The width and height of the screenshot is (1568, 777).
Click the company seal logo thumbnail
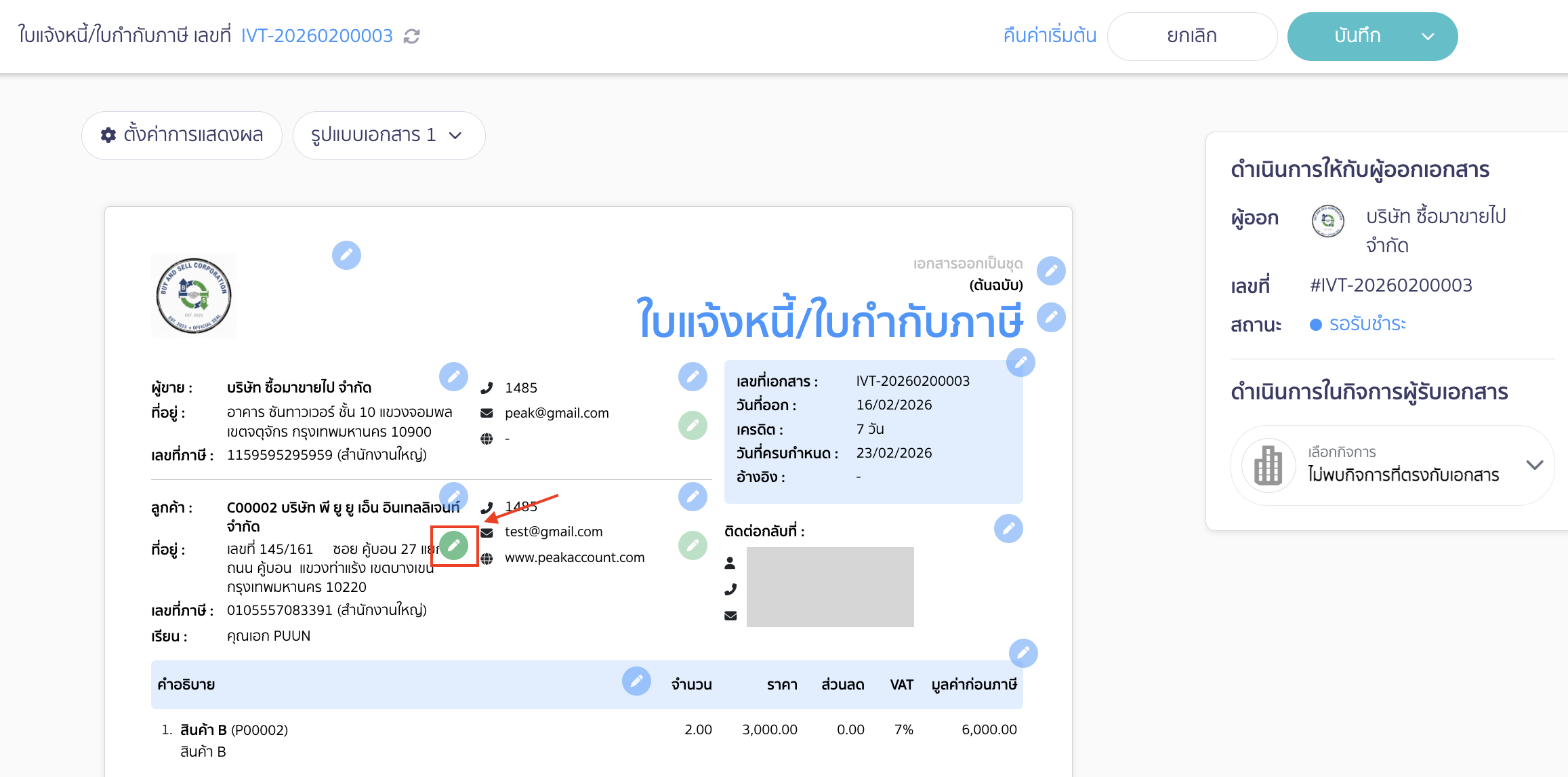tap(193, 295)
